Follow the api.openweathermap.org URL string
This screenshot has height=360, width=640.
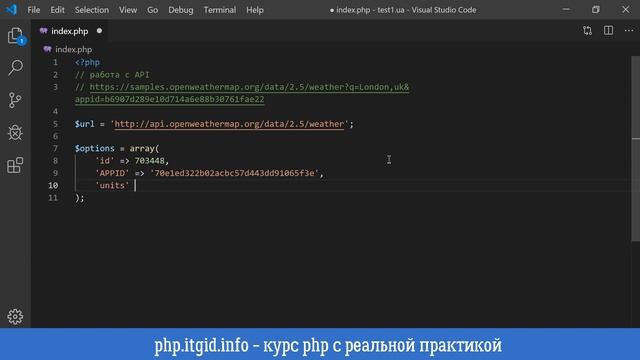229,124
